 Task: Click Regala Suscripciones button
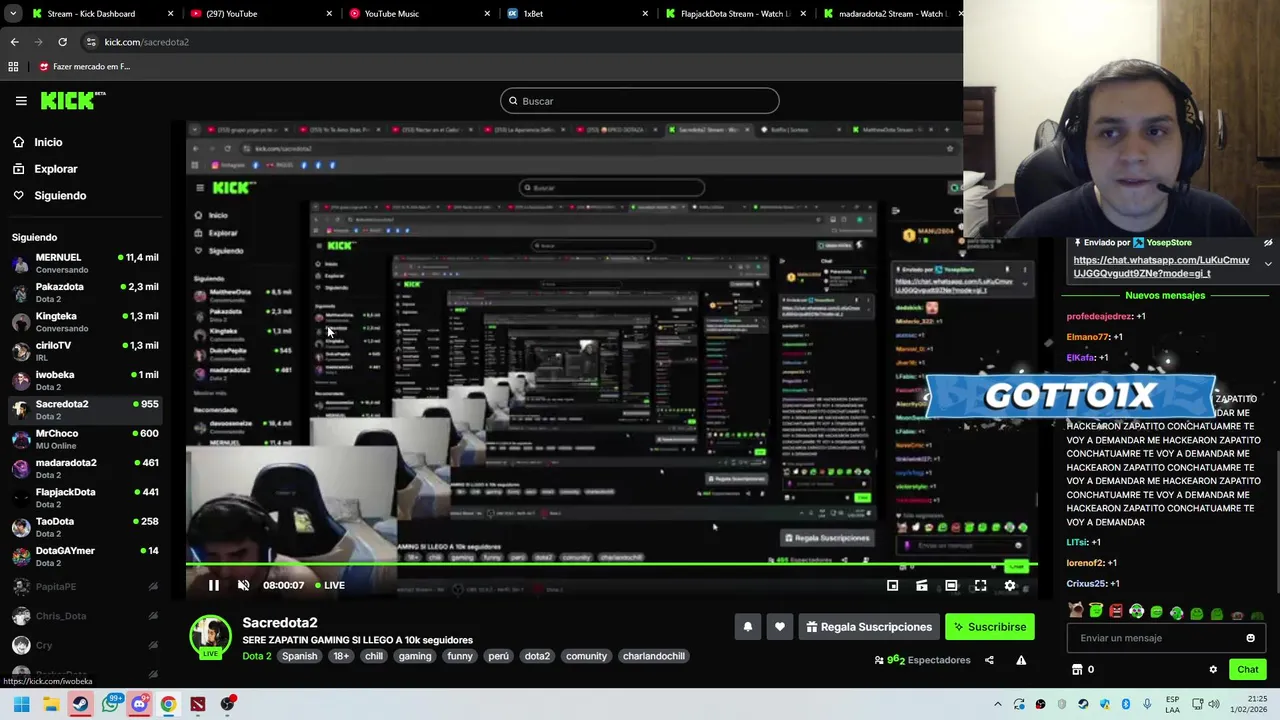[x=869, y=627]
